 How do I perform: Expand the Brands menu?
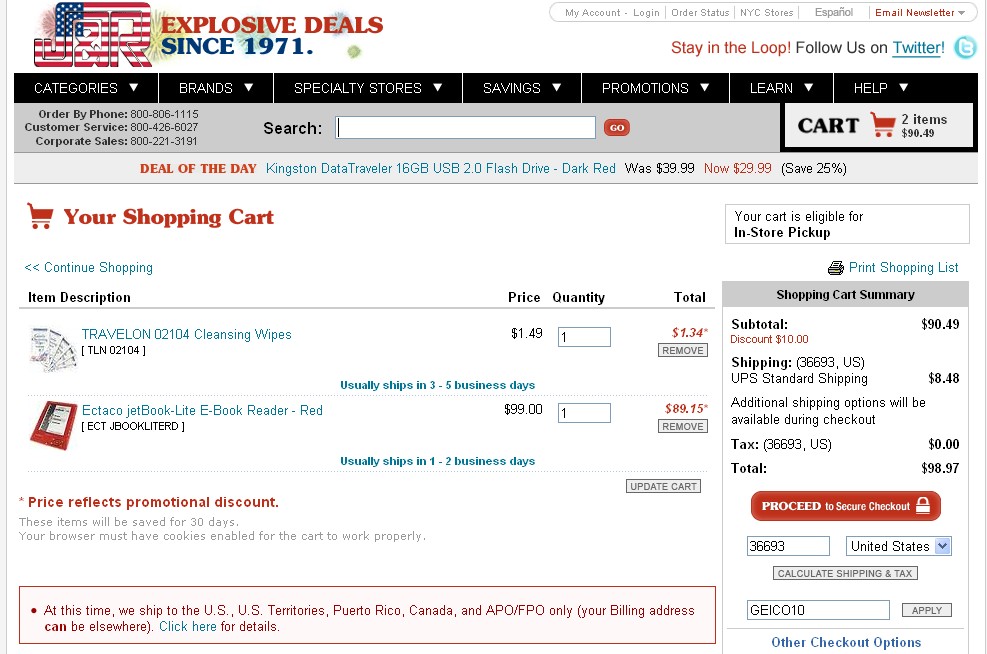click(x=216, y=88)
